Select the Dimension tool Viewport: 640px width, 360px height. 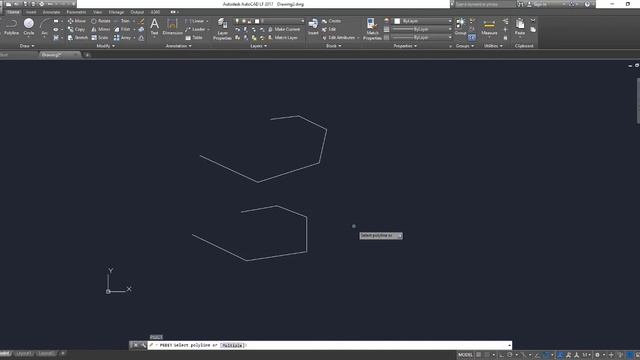(x=172, y=27)
